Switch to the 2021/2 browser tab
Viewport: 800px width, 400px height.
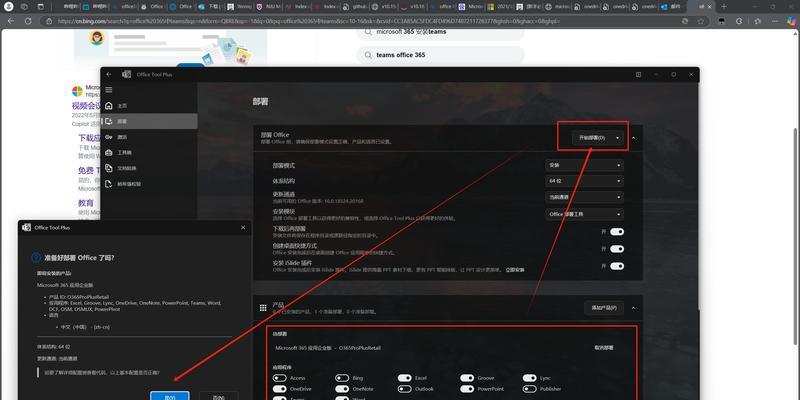[501, 7]
